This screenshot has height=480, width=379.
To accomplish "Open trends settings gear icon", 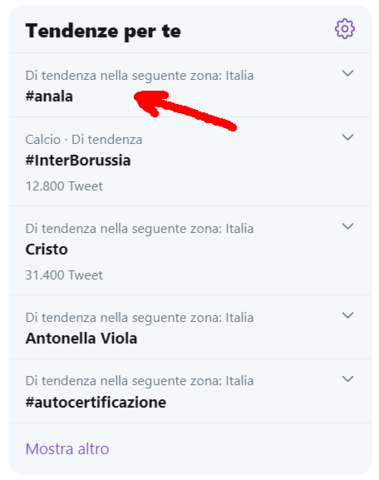I will 345,29.
